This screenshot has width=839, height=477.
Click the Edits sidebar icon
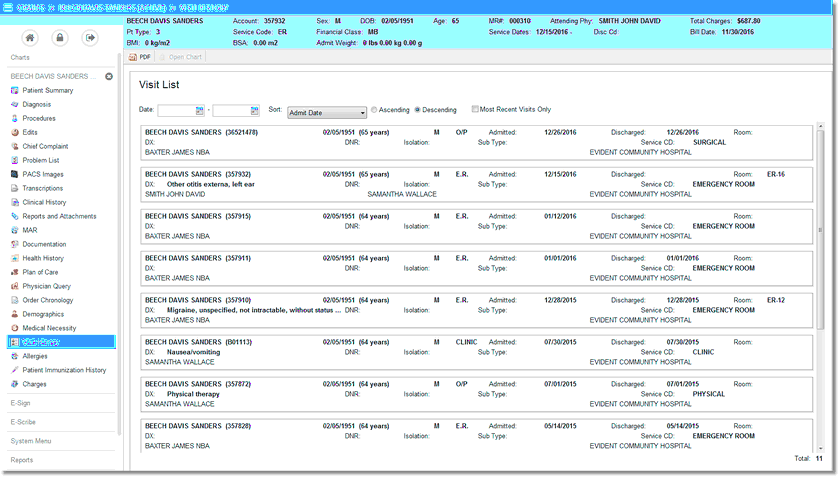tap(15, 132)
